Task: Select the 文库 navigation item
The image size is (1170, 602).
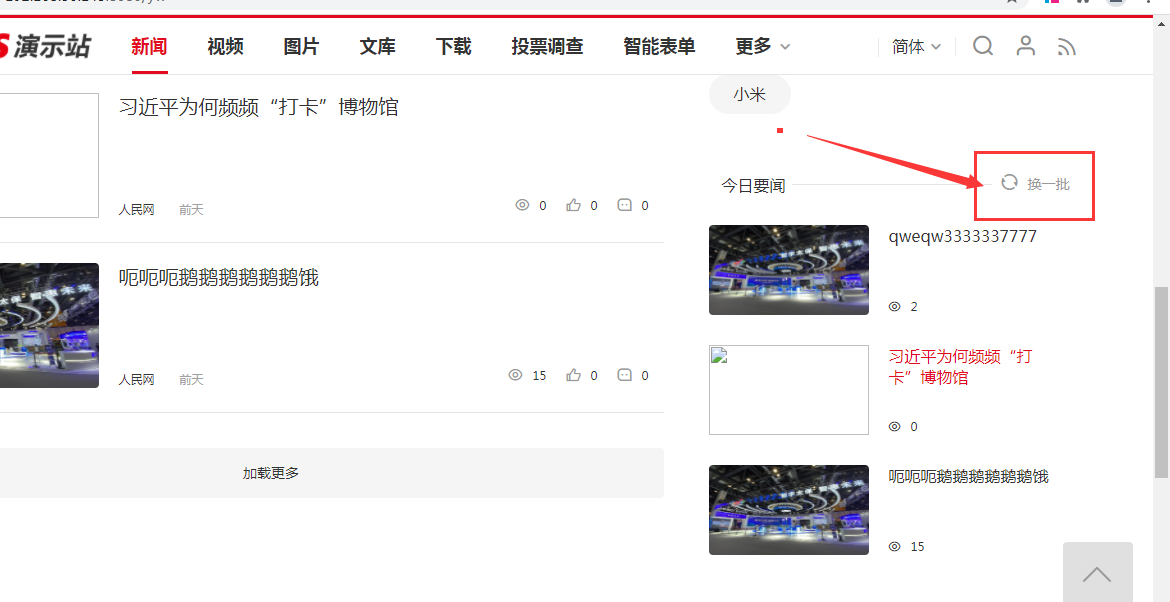Action: (x=378, y=46)
